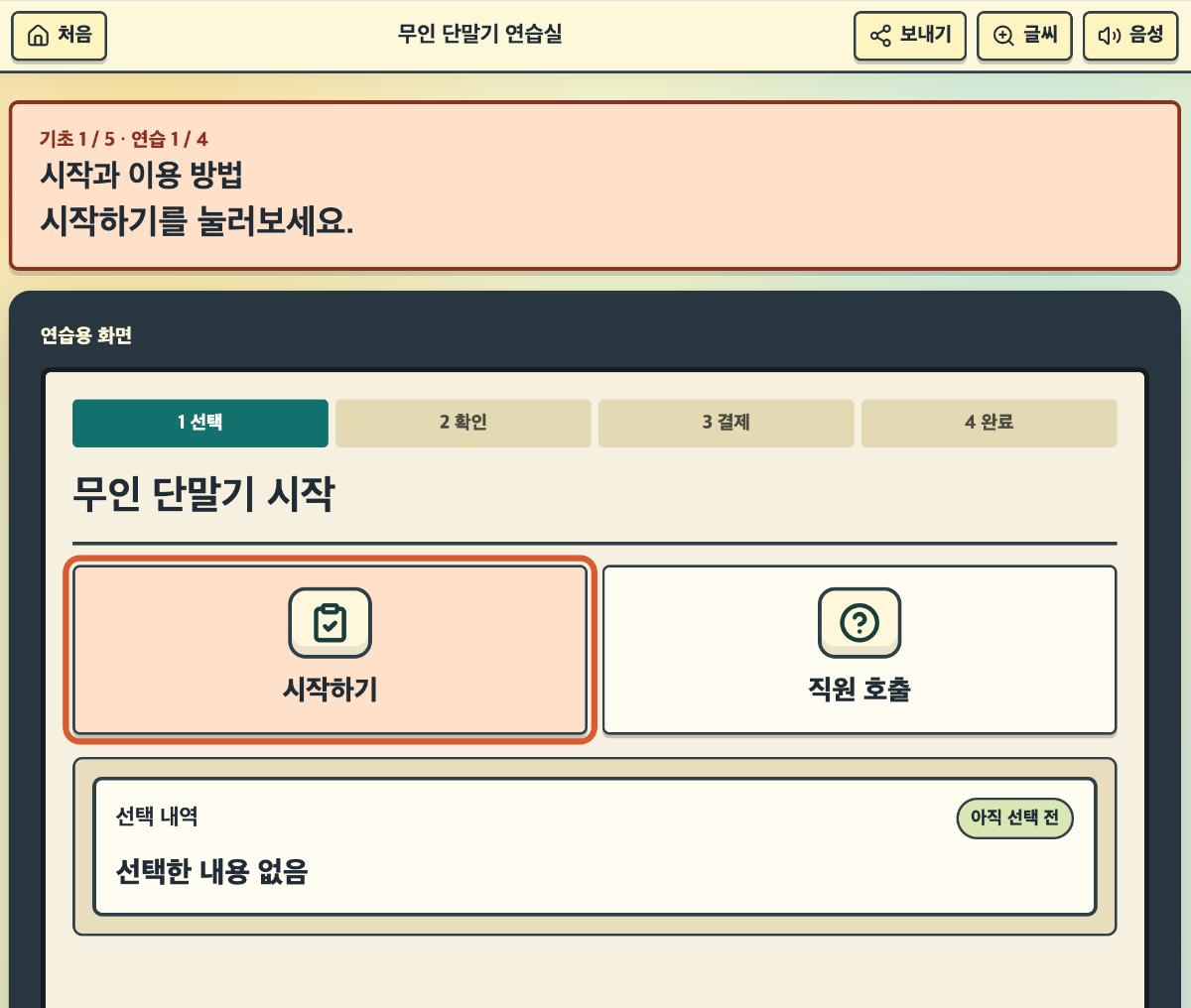
Task: Go to the 처음 home button
Action: pyautogui.click(x=59, y=36)
